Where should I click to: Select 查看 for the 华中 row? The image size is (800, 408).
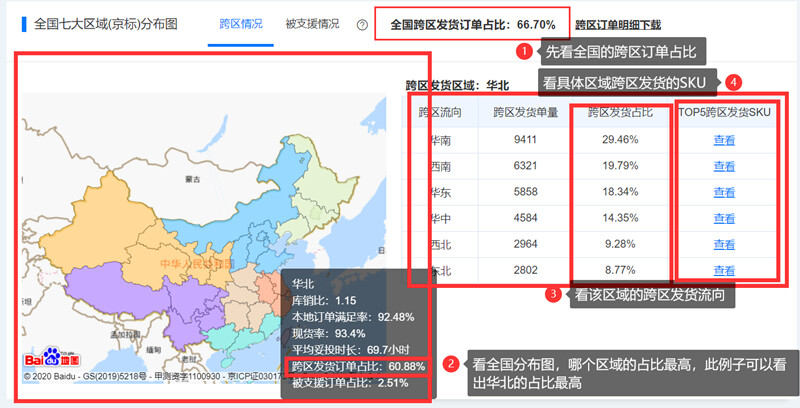click(724, 218)
